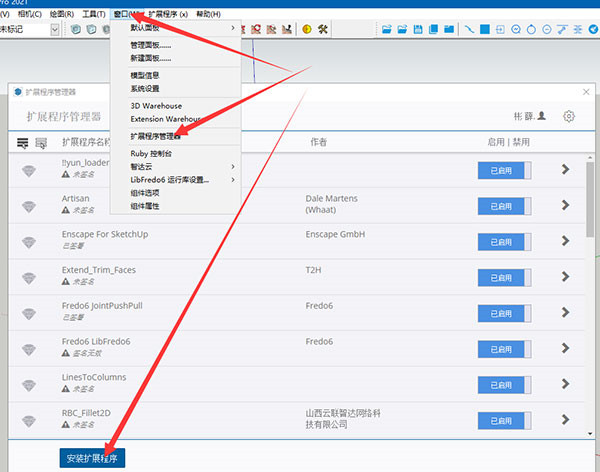Click the solid blue square toolbar icon
The image size is (600, 472).
tap(485, 29)
